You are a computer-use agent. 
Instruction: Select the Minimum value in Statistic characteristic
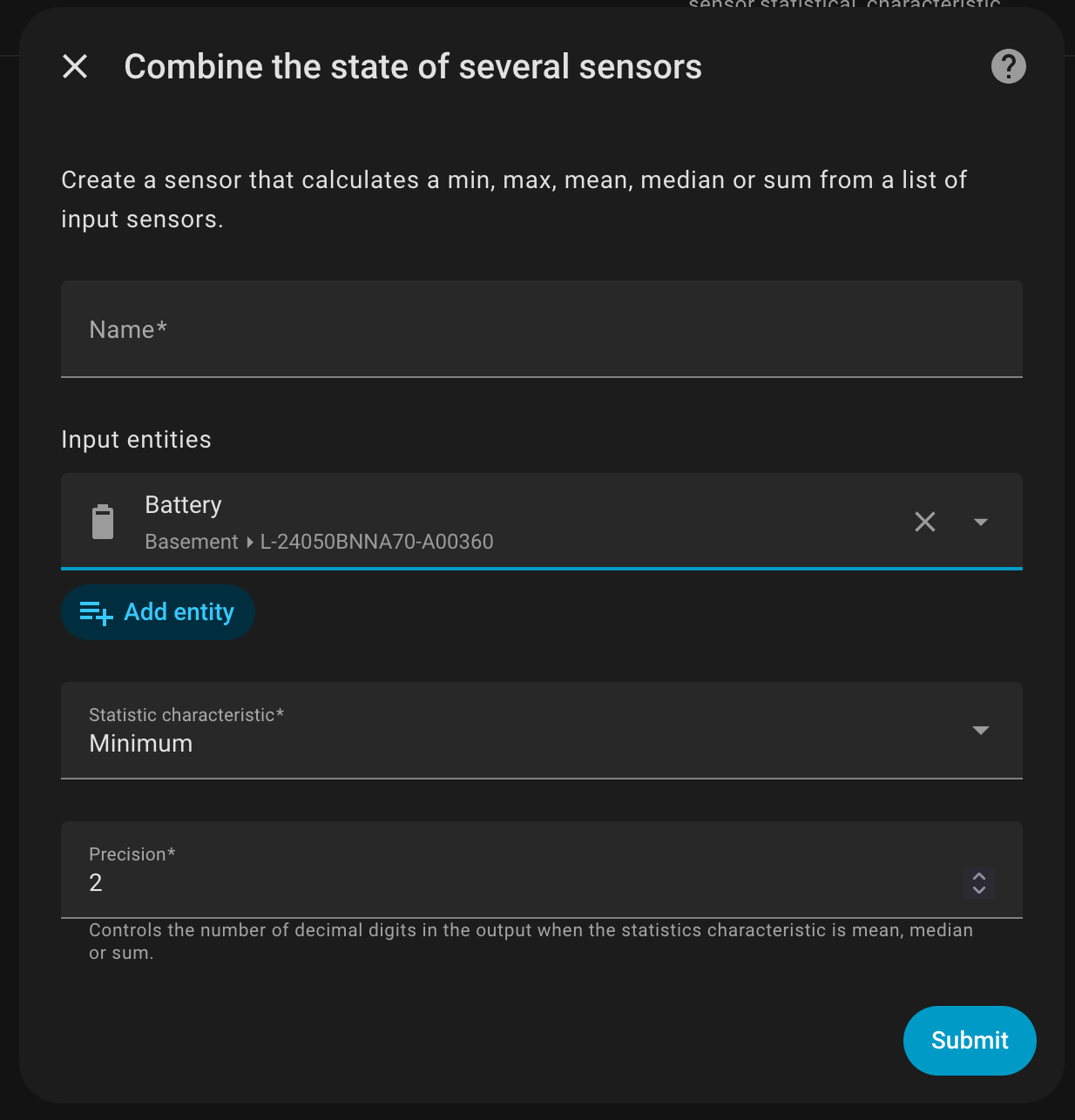pyautogui.click(x=141, y=744)
